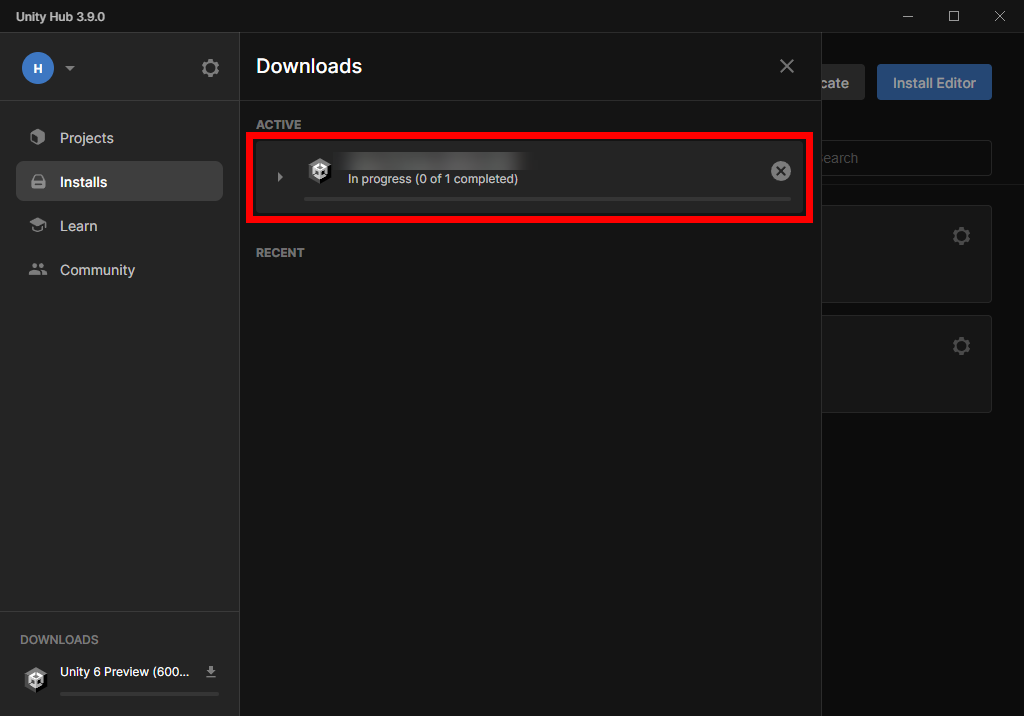Click the download arrow icon next to Unity 6 Preview
Viewport: 1024px width, 716px height.
tap(211, 672)
